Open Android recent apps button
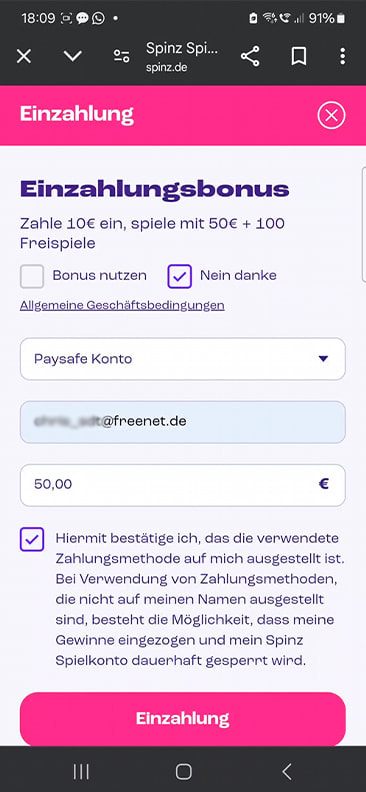This screenshot has height=792, width=366. point(81,771)
